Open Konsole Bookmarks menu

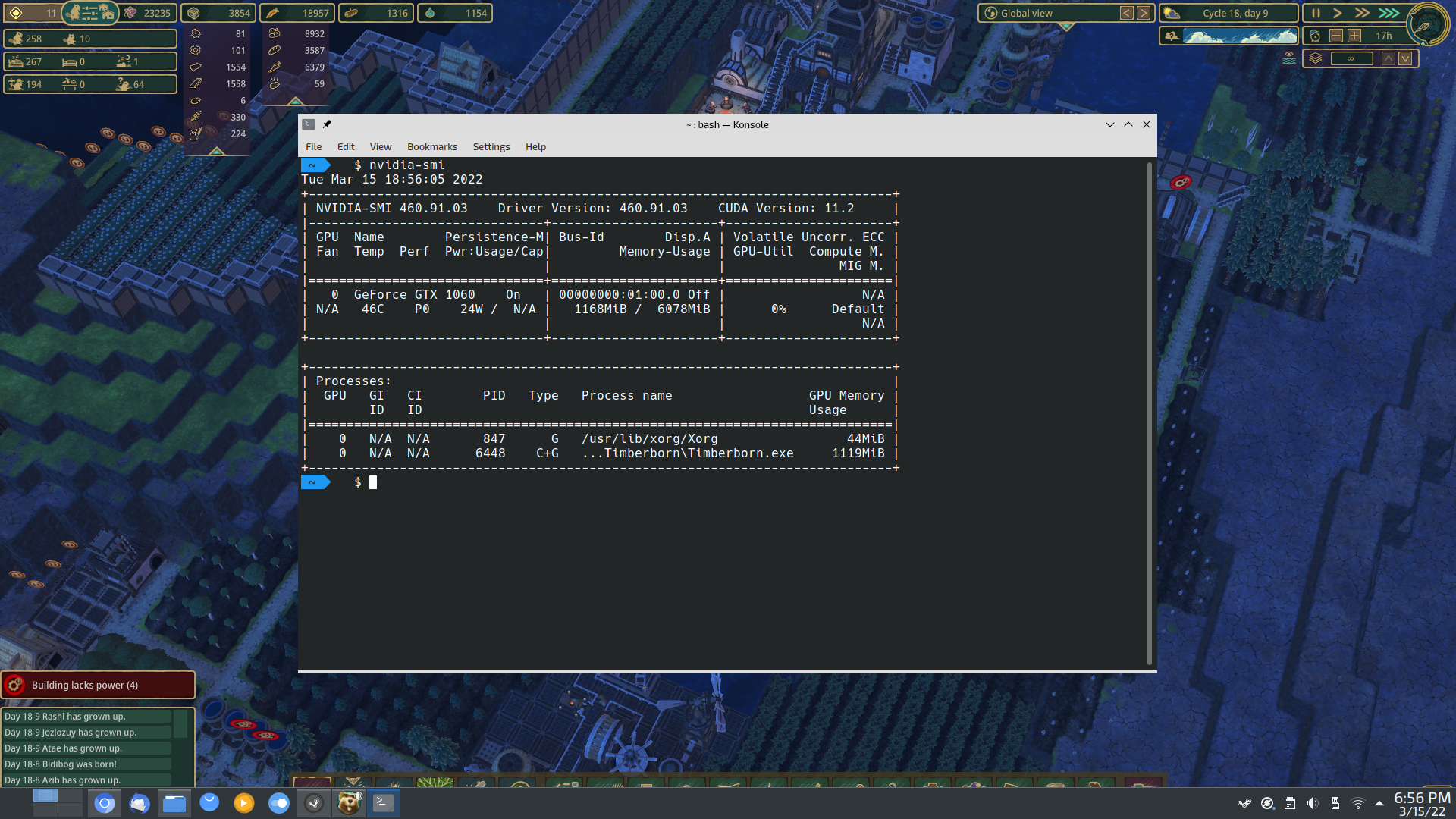pyautogui.click(x=432, y=146)
